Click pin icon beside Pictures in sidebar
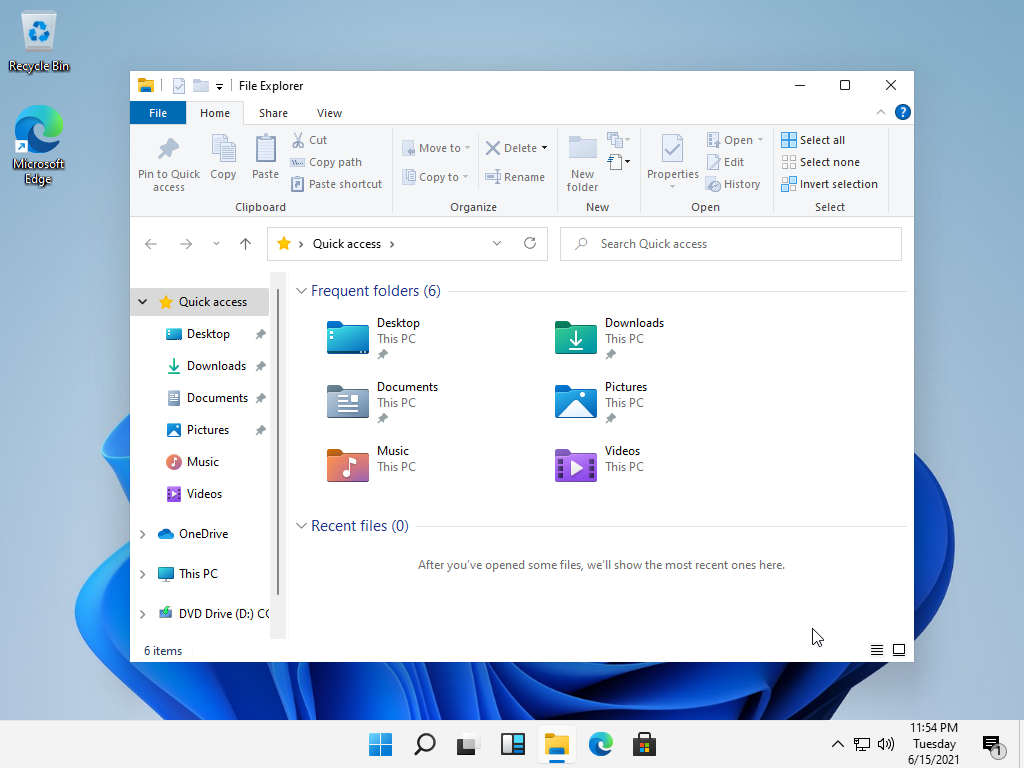The height and width of the screenshot is (768, 1024). (x=261, y=430)
